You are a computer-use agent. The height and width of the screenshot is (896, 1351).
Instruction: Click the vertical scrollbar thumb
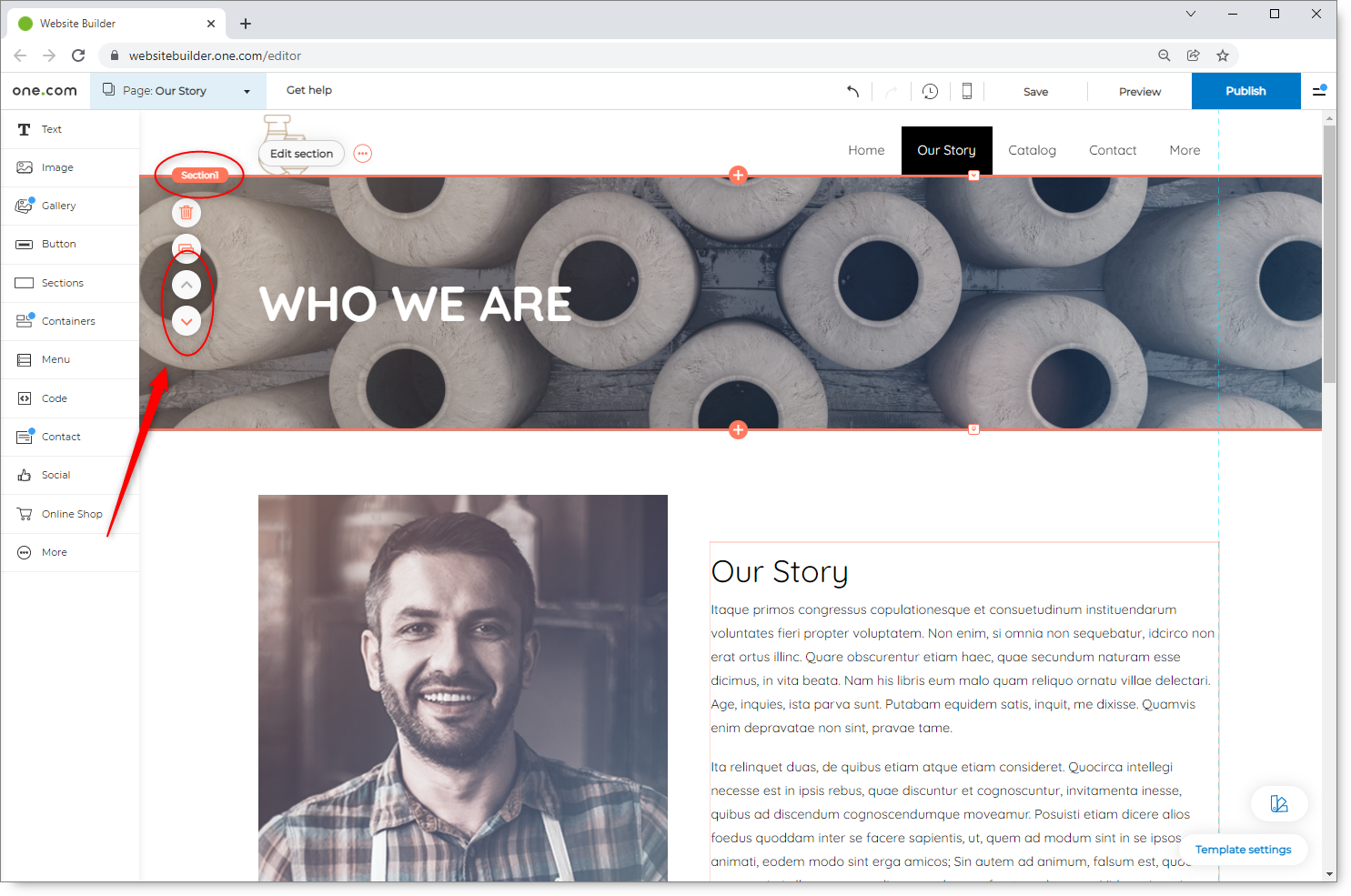click(1329, 255)
